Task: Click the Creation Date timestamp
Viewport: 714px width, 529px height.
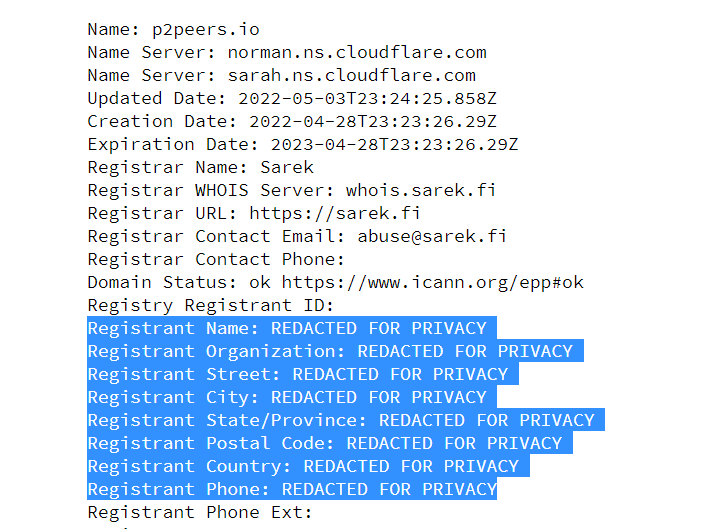Action: click(373, 121)
